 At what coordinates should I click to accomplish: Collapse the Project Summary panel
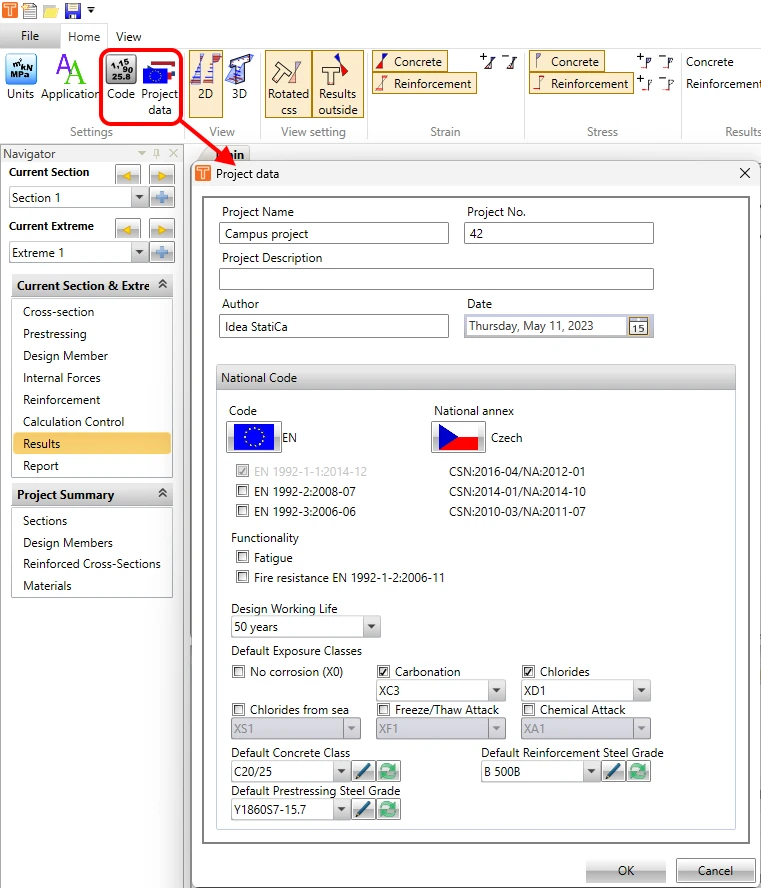[x=163, y=494]
